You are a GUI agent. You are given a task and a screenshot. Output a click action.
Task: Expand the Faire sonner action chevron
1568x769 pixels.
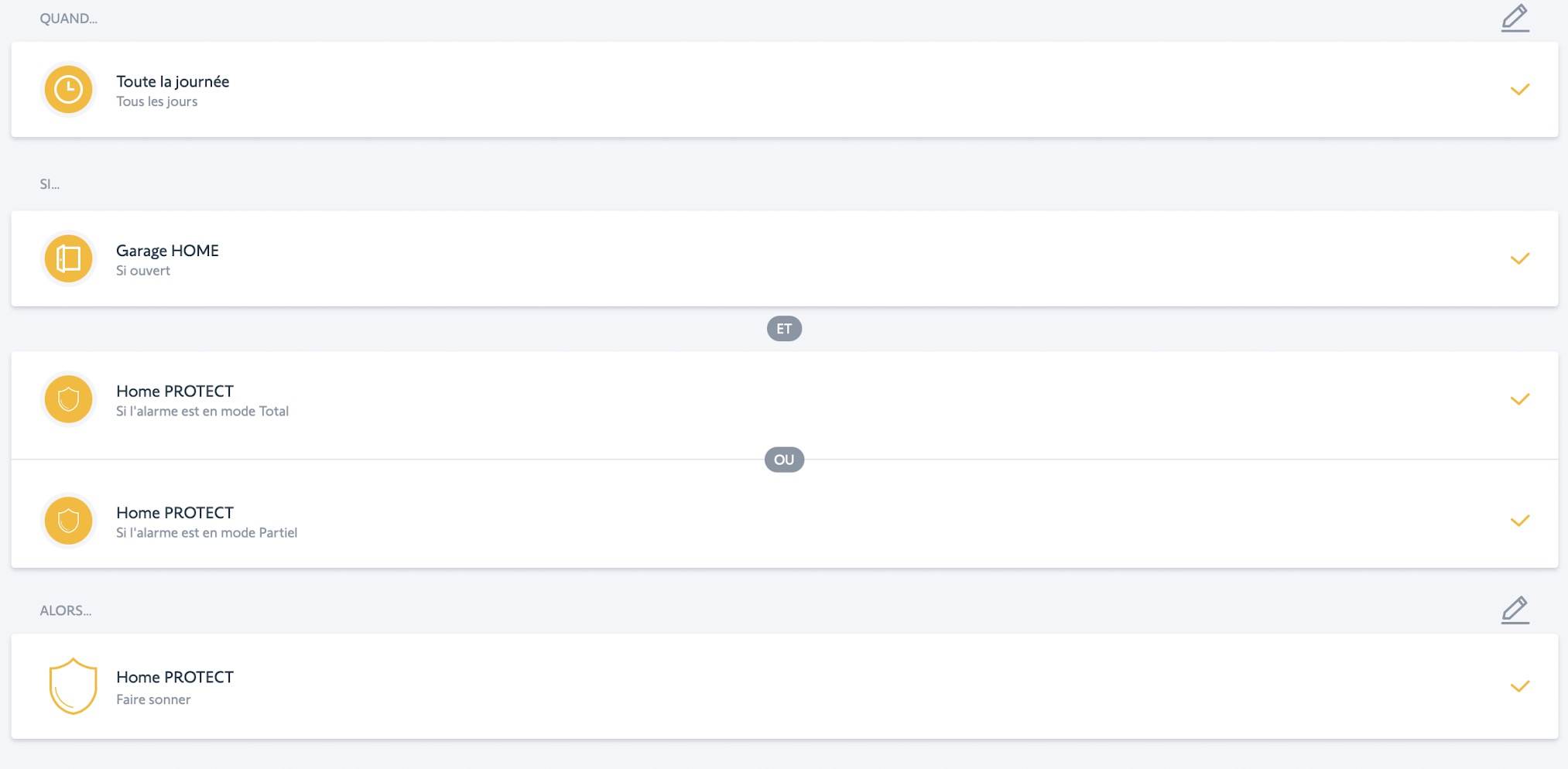(1519, 686)
